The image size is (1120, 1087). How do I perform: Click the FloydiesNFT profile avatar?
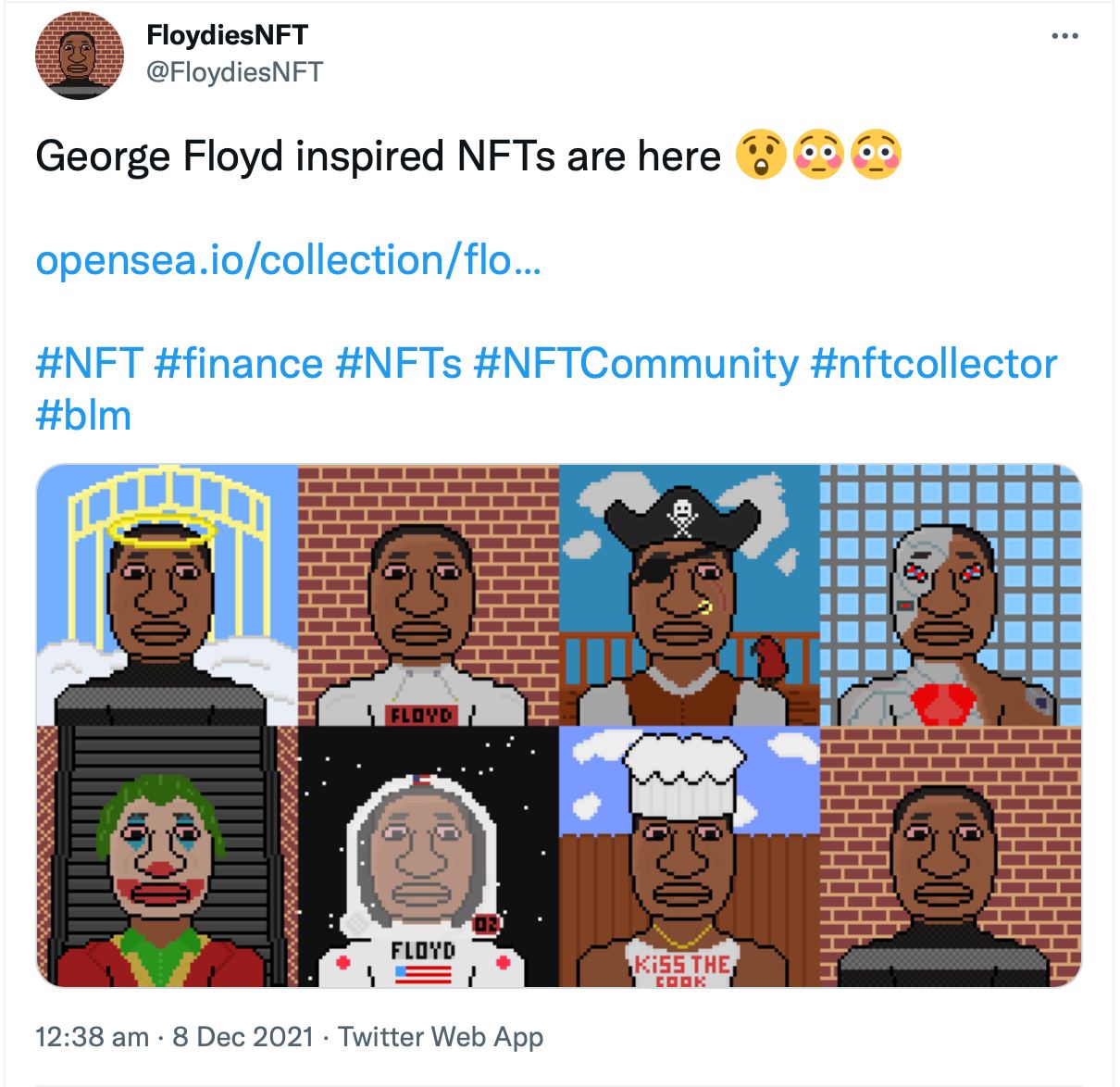tap(80, 56)
